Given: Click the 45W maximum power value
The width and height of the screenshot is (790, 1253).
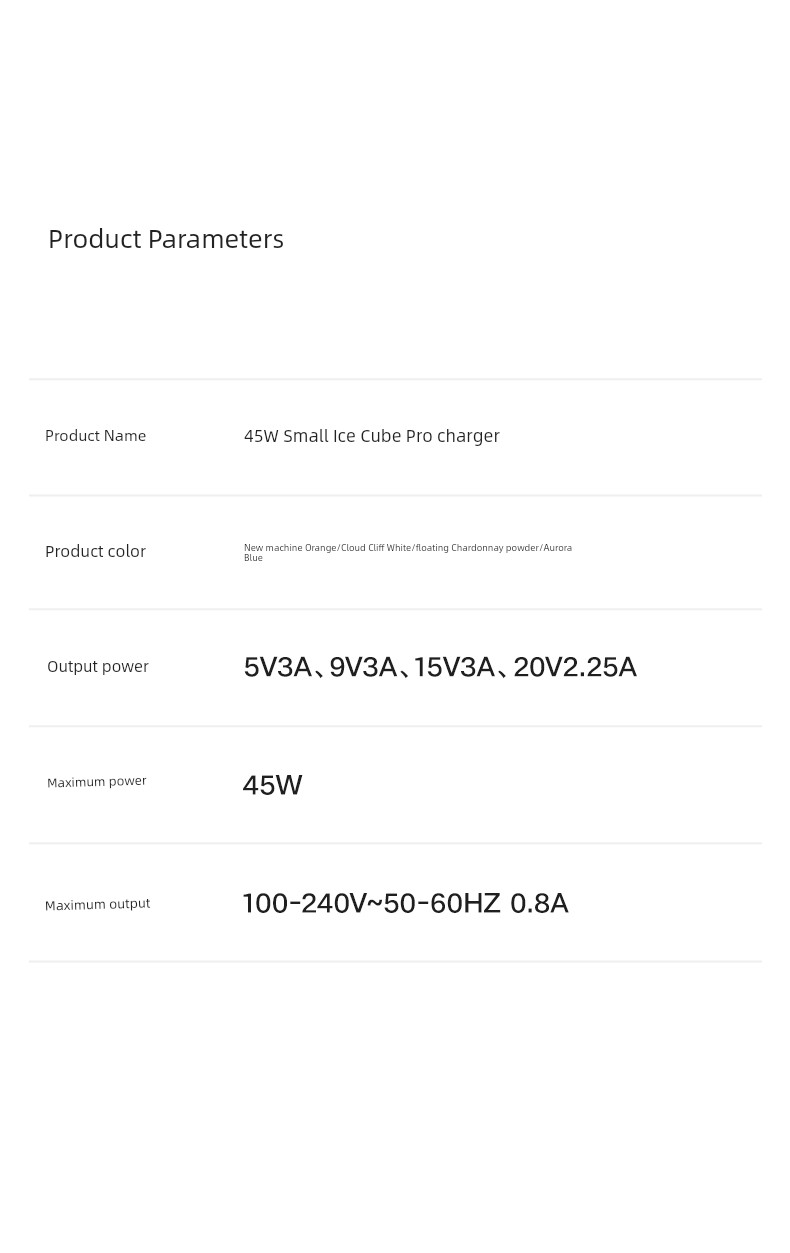Looking at the screenshot, I should [272, 785].
